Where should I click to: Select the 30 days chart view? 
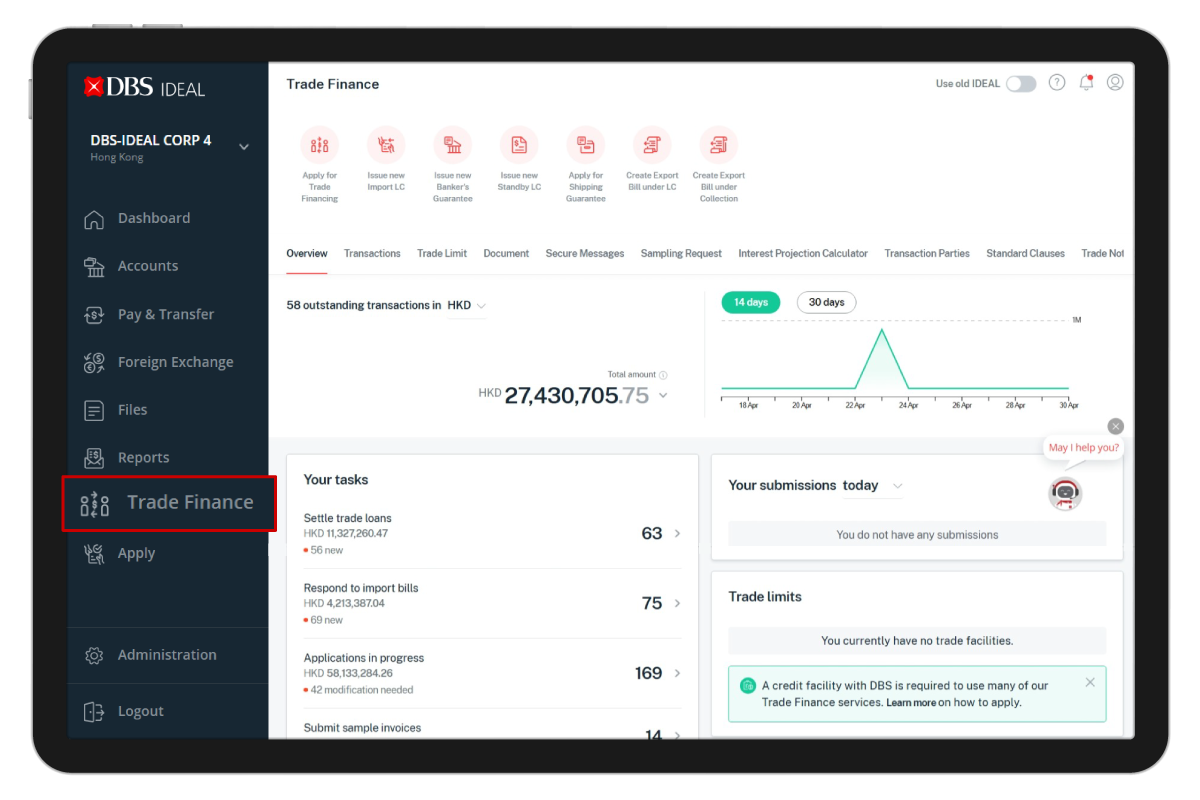(826, 301)
